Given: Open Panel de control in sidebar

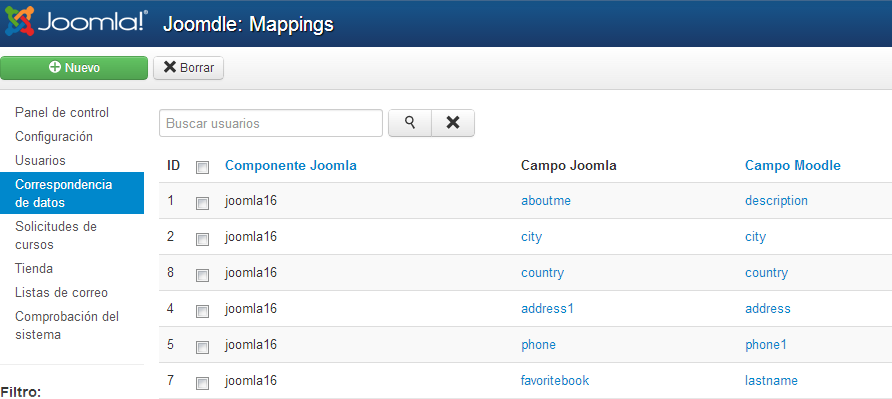Looking at the screenshot, I should (62, 112).
